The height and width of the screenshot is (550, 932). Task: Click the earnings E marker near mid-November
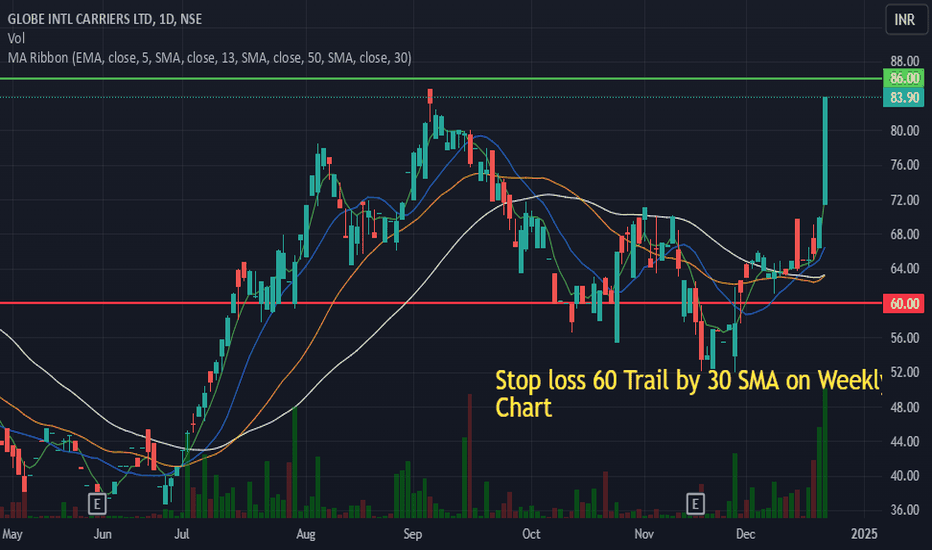pyautogui.click(x=695, y=504)
